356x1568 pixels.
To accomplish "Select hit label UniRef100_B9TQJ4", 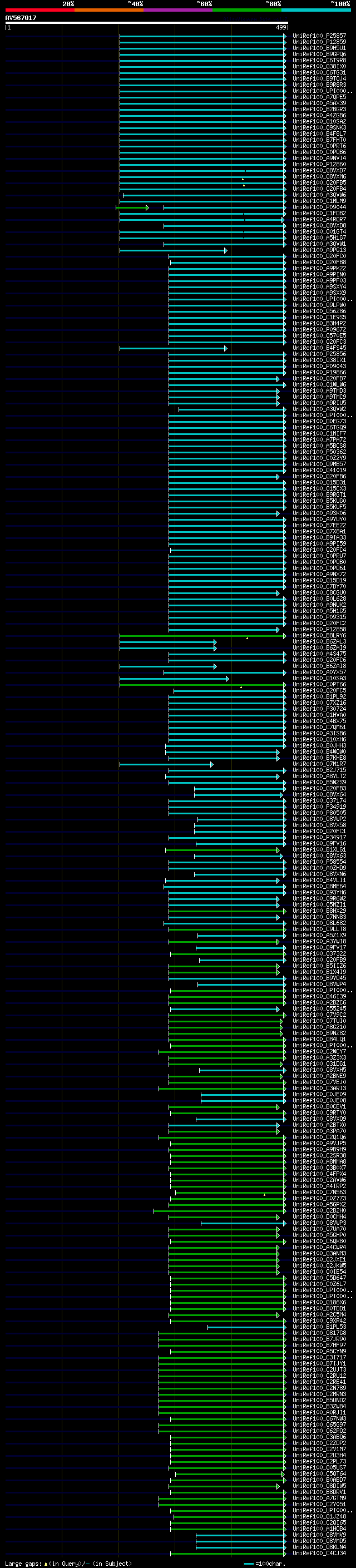I will pos(319,78).
